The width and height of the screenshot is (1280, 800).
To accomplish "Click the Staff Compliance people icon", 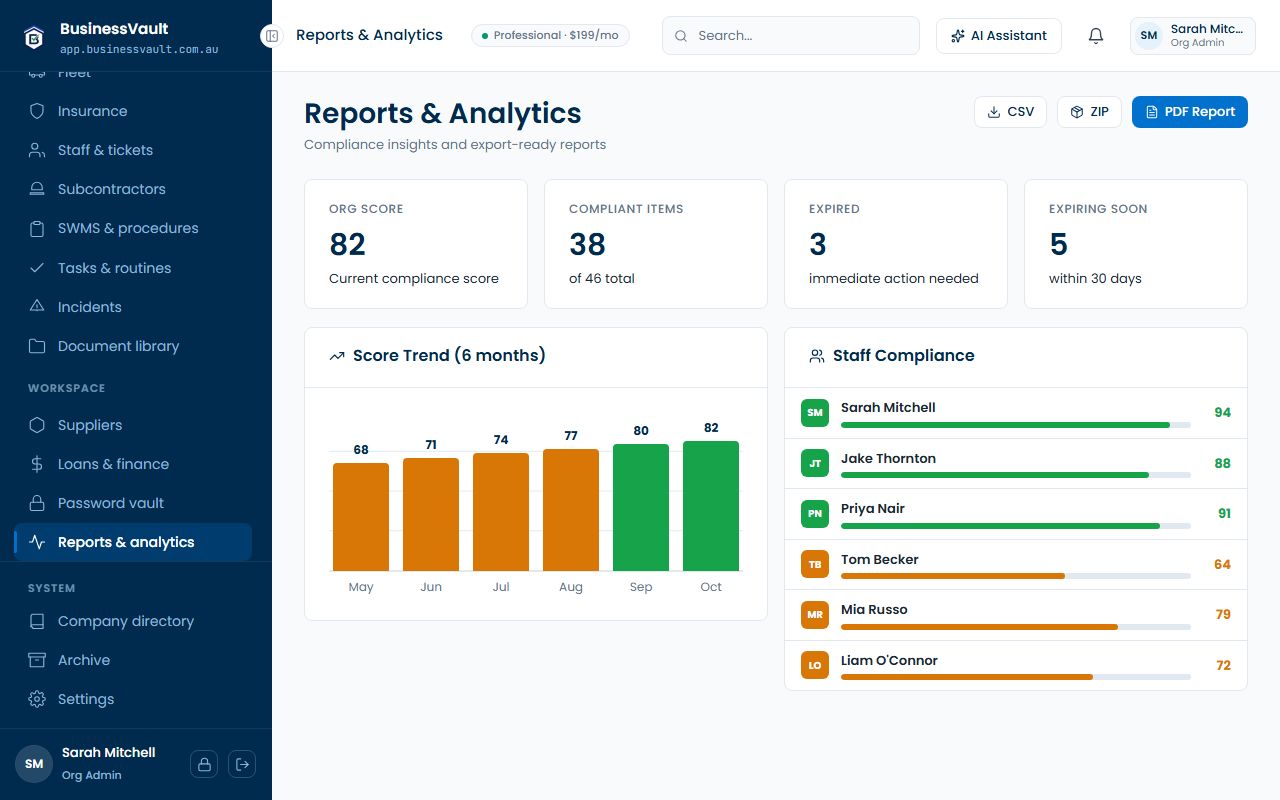I will [817, 356].
